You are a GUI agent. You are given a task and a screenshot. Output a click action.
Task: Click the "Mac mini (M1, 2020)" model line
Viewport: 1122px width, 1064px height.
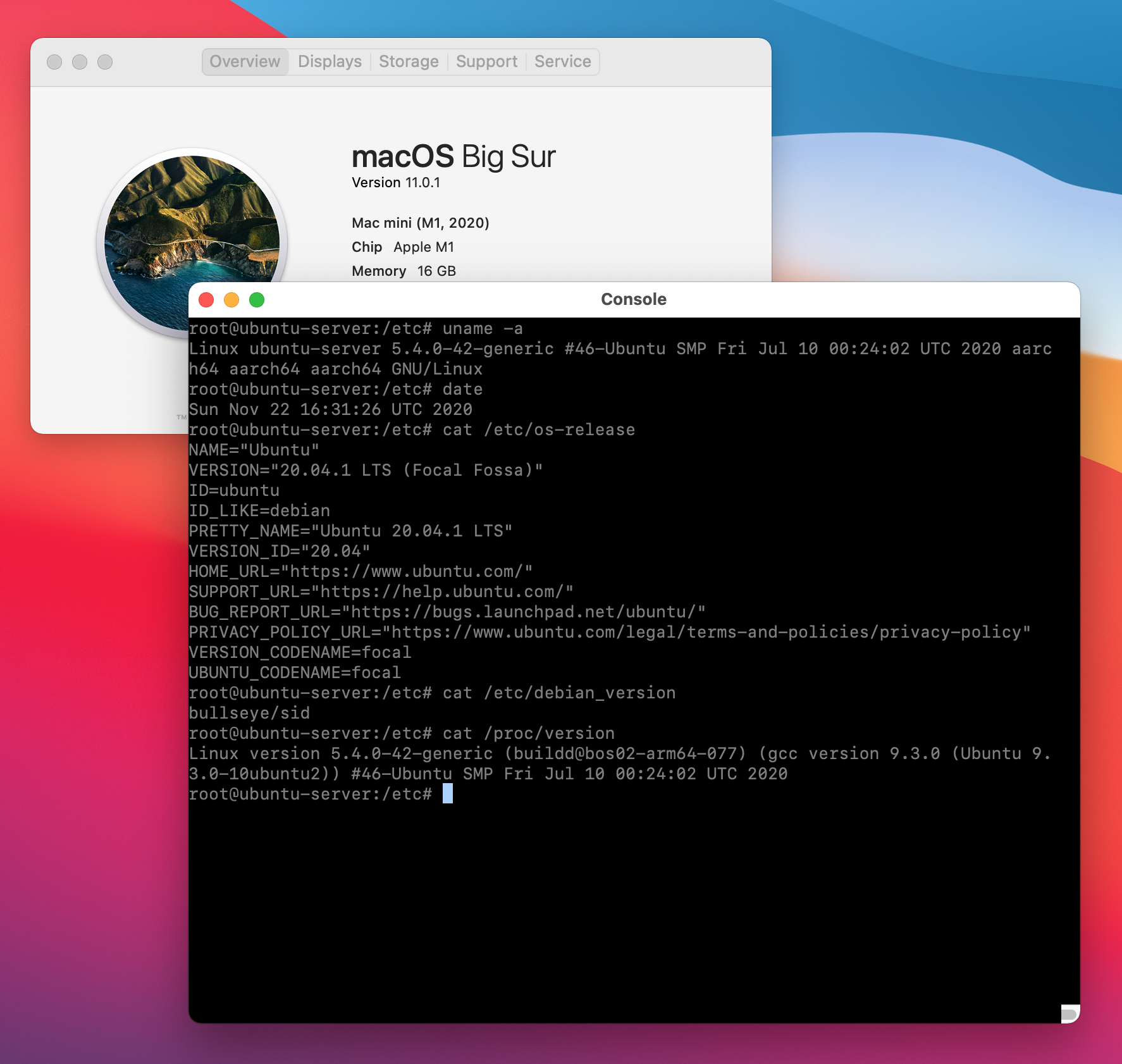click(x=421, y=223)
